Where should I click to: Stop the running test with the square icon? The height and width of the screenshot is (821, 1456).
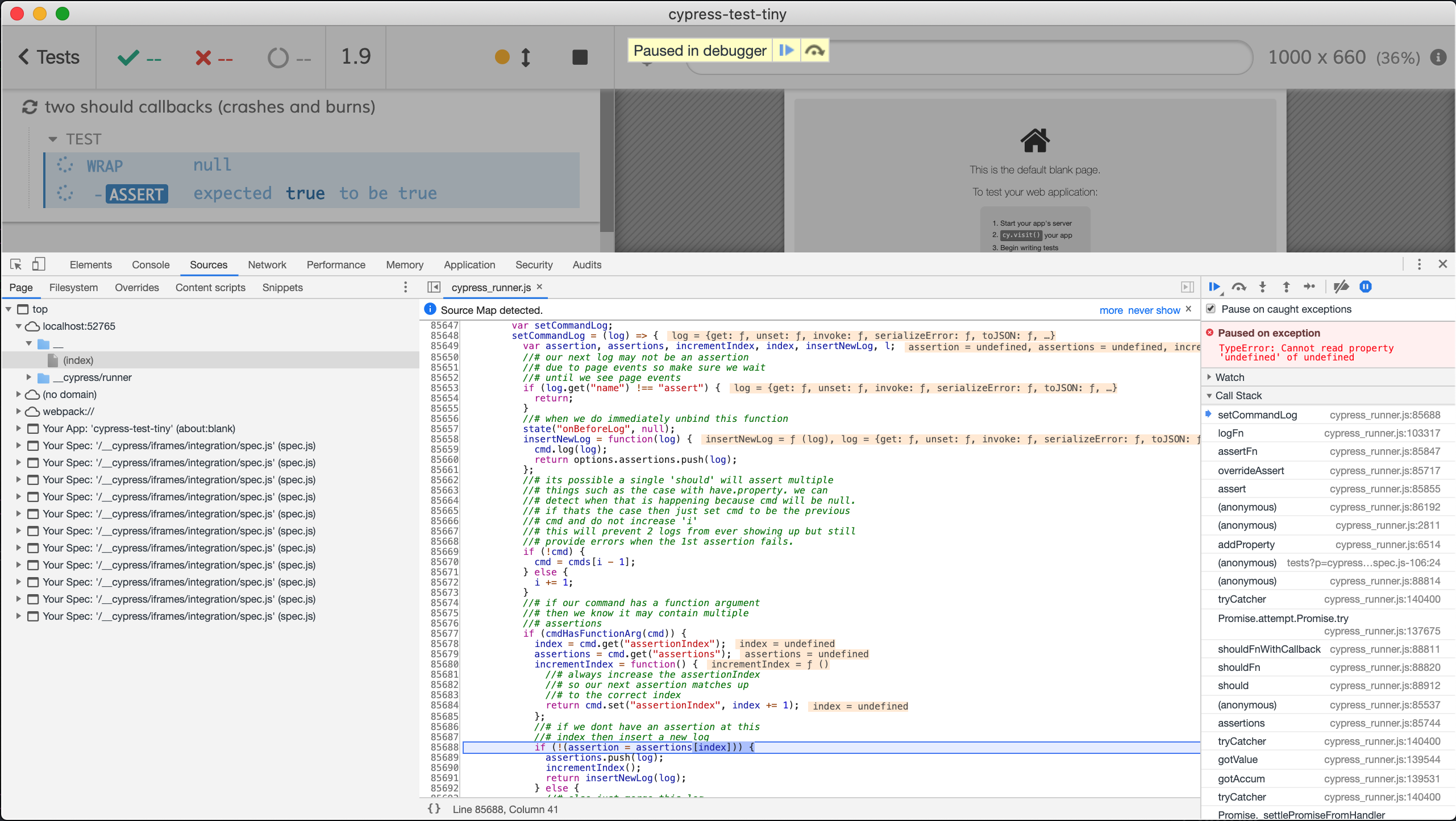click(579, 57)
